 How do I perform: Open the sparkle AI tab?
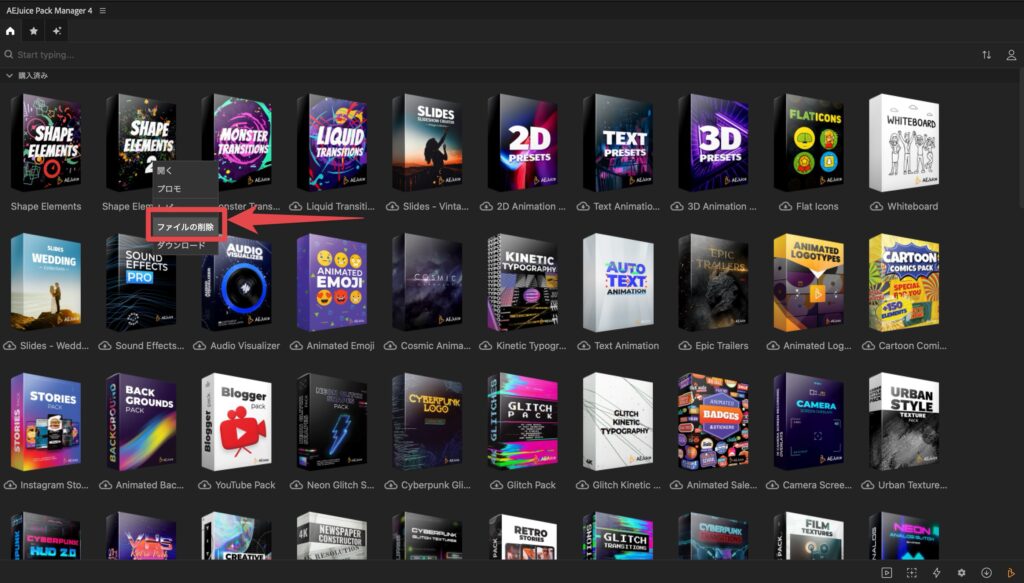58,31
